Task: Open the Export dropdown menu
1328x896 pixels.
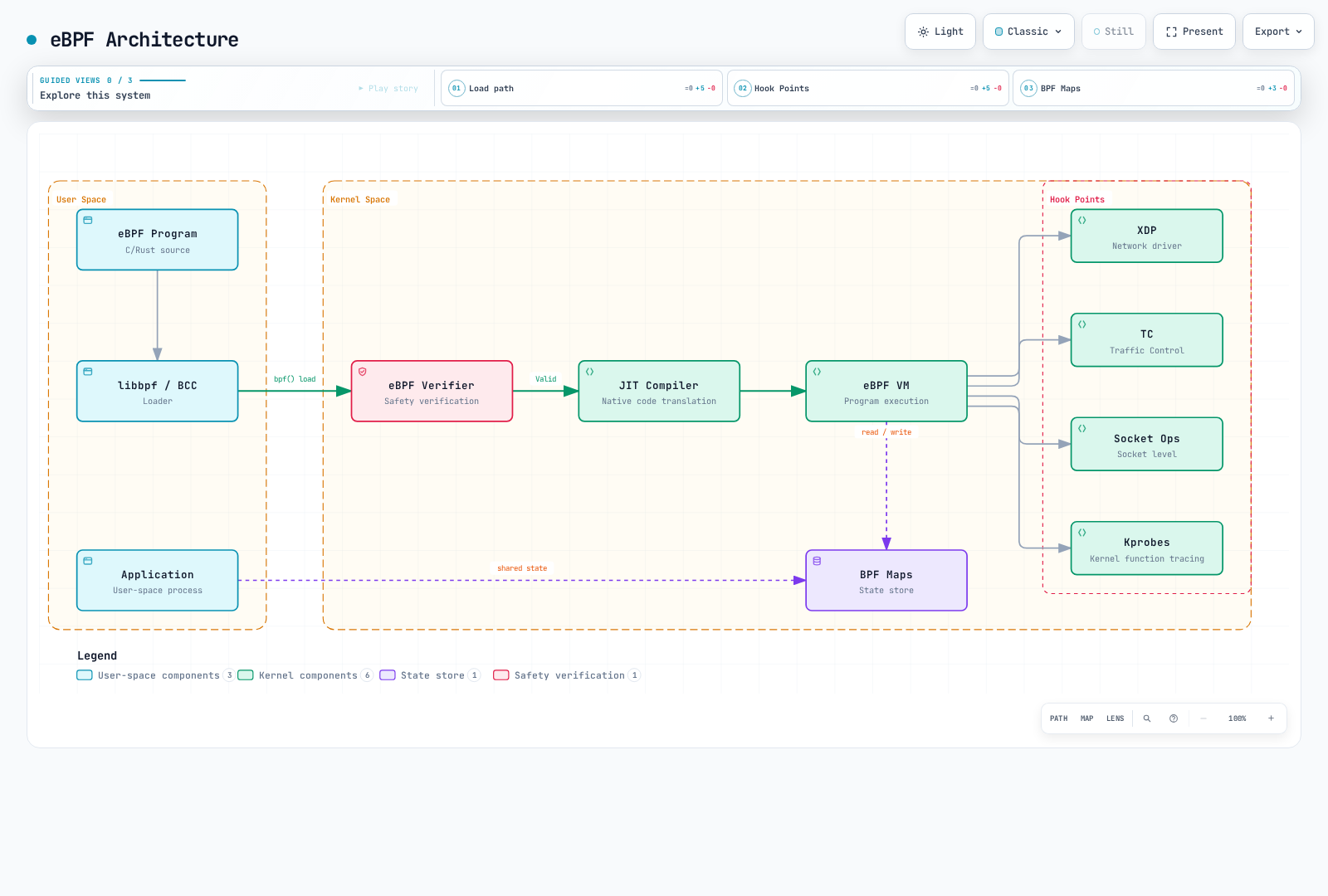Action: tap(1278, 32)
